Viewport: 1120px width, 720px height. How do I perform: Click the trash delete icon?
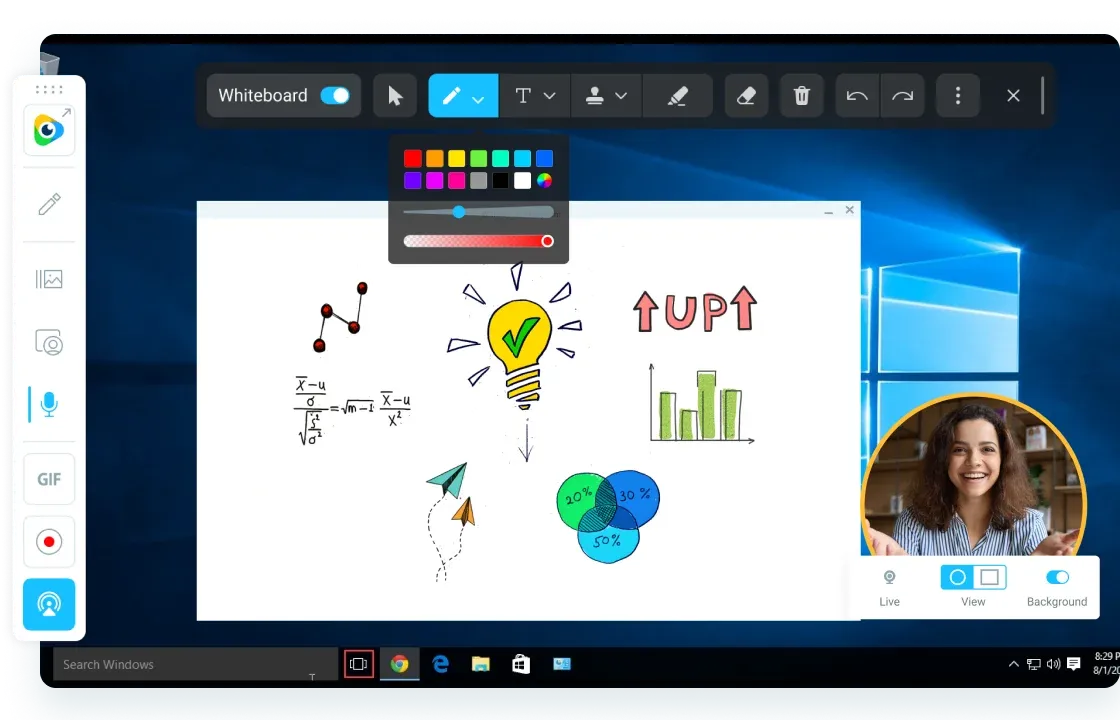(801, 96)
